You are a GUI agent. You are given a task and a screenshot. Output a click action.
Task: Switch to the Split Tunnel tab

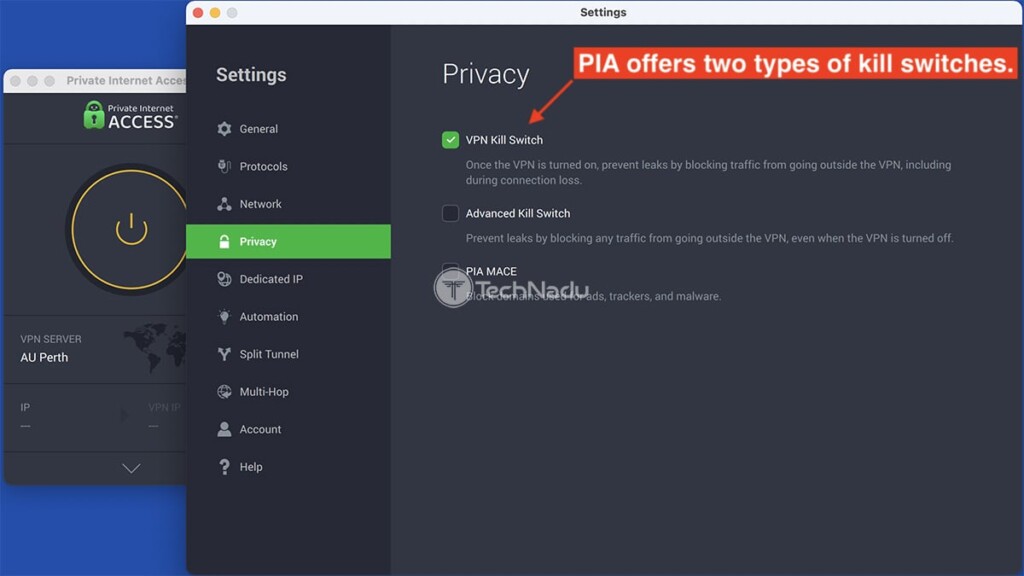click(289, 354)
